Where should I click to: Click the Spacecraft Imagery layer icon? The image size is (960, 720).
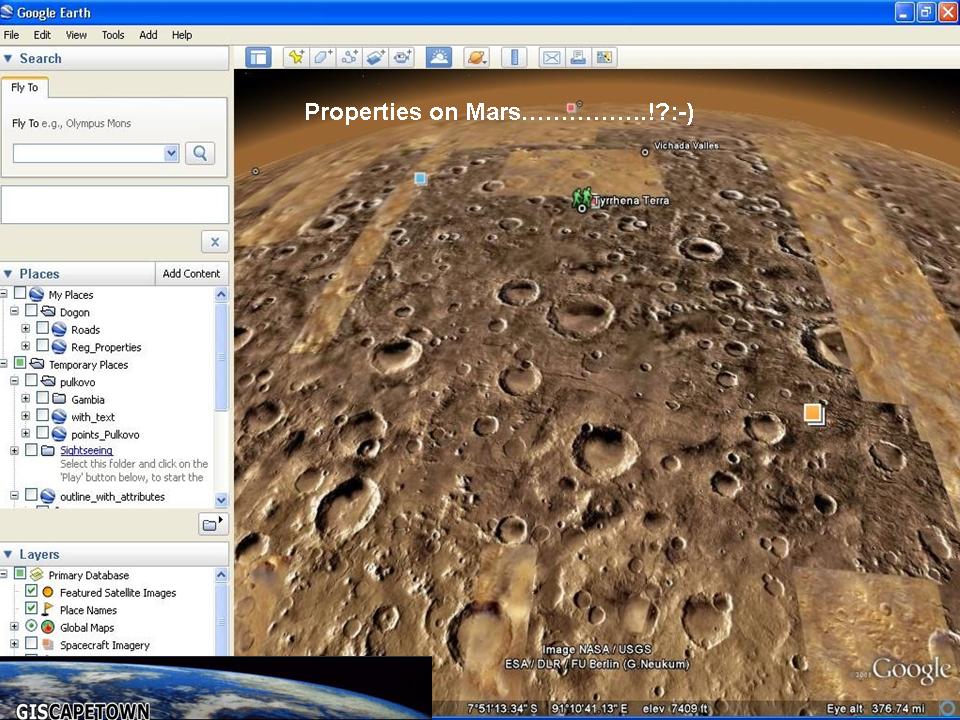pos(48,645)
